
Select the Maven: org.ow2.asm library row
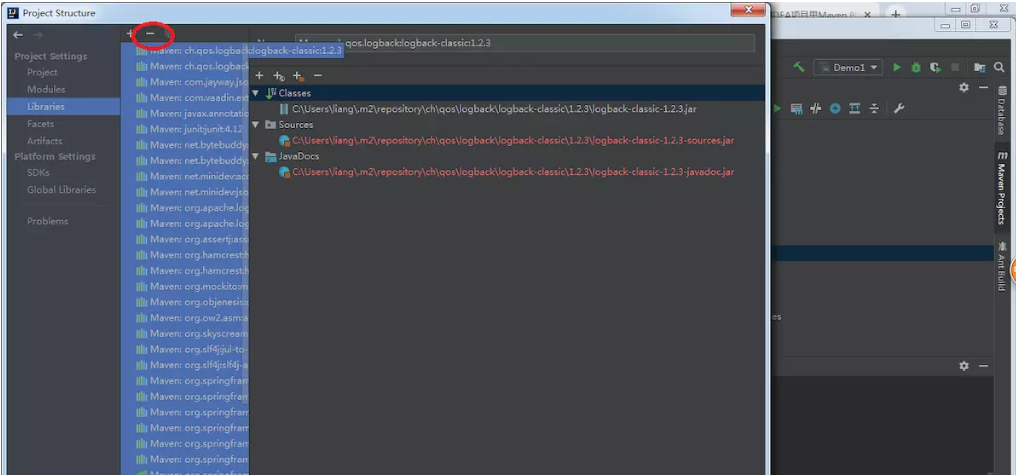pos(185,318)
